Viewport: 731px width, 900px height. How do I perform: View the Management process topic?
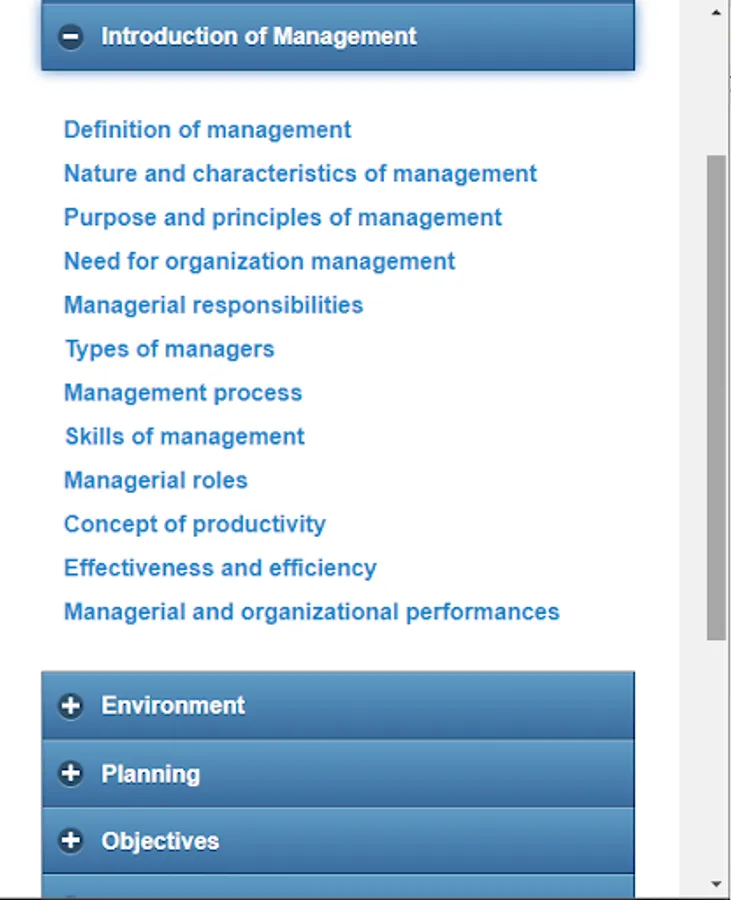click(183, 393)
